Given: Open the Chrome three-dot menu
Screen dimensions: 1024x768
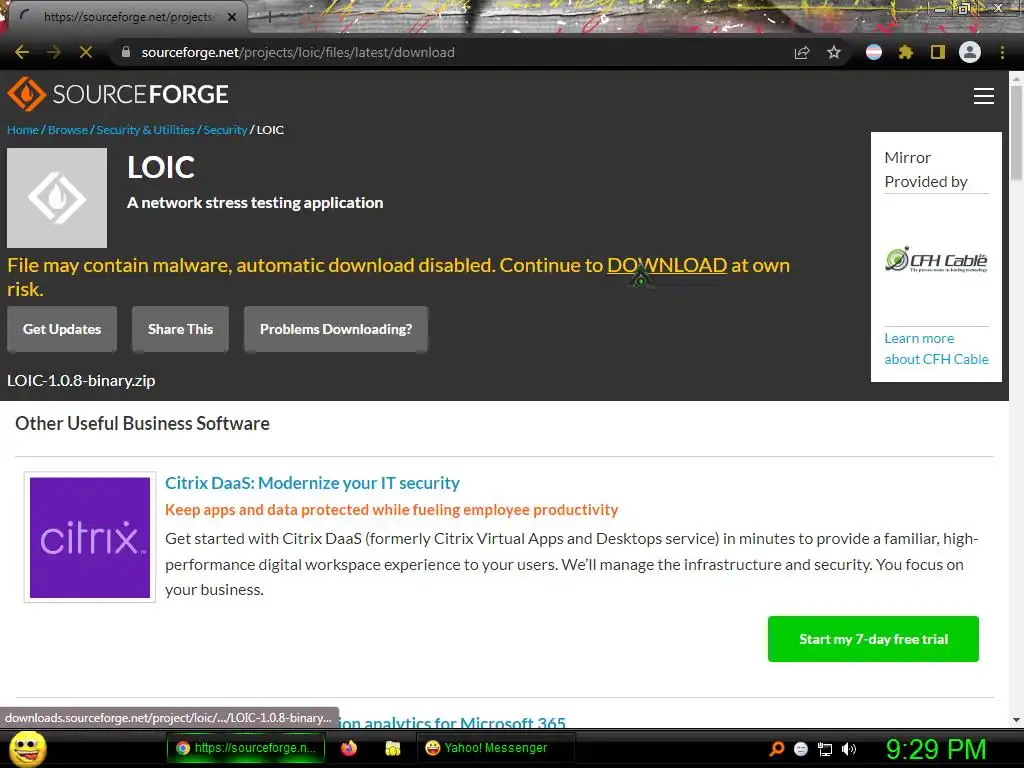Looking at the screenshot, I should pyautogui.click(x=1002, y=52).
